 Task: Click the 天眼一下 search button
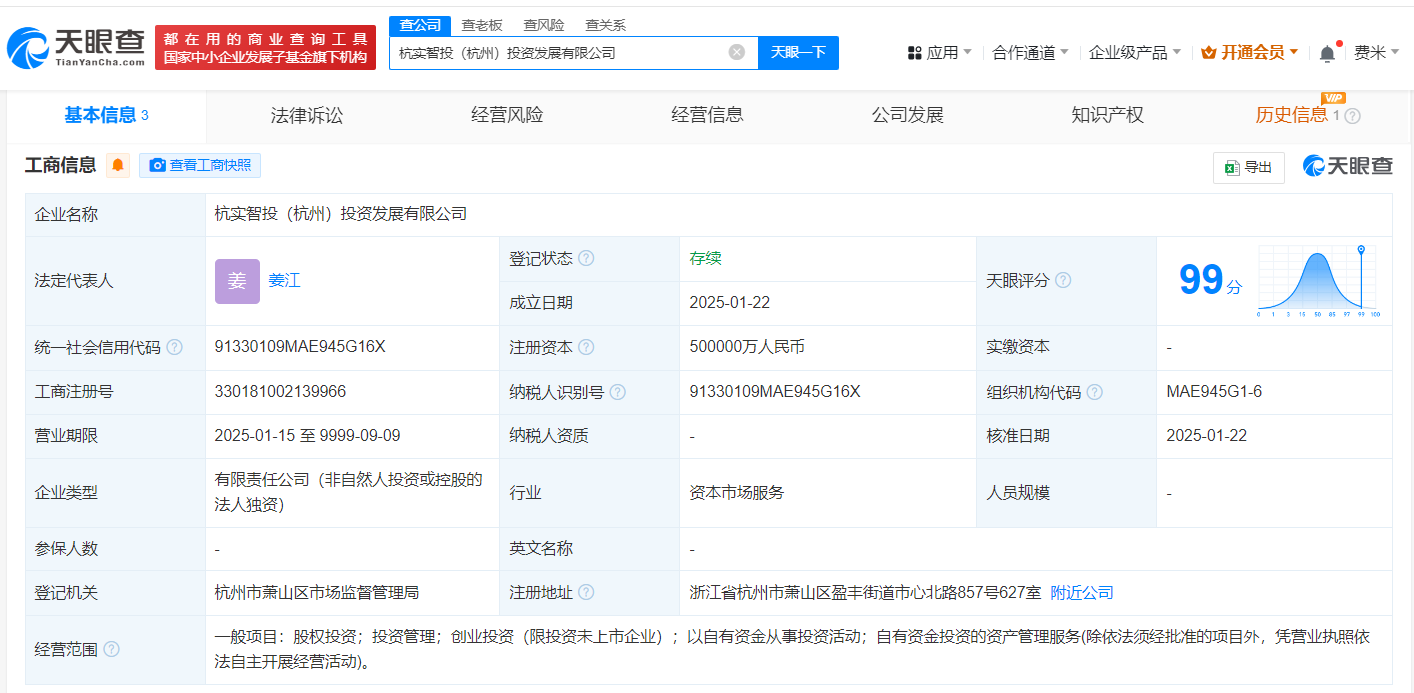tap(798, 52)
